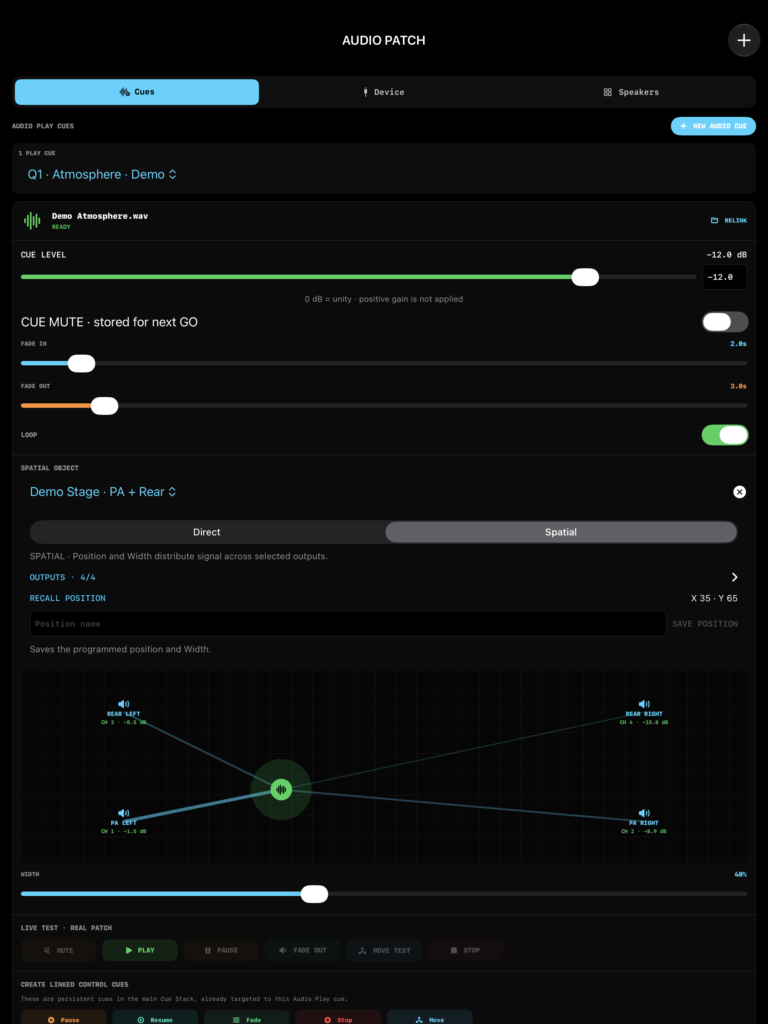Switch to the Cues tab
Viewport: 768px width, 1024px height.
[x=137, y=92]
